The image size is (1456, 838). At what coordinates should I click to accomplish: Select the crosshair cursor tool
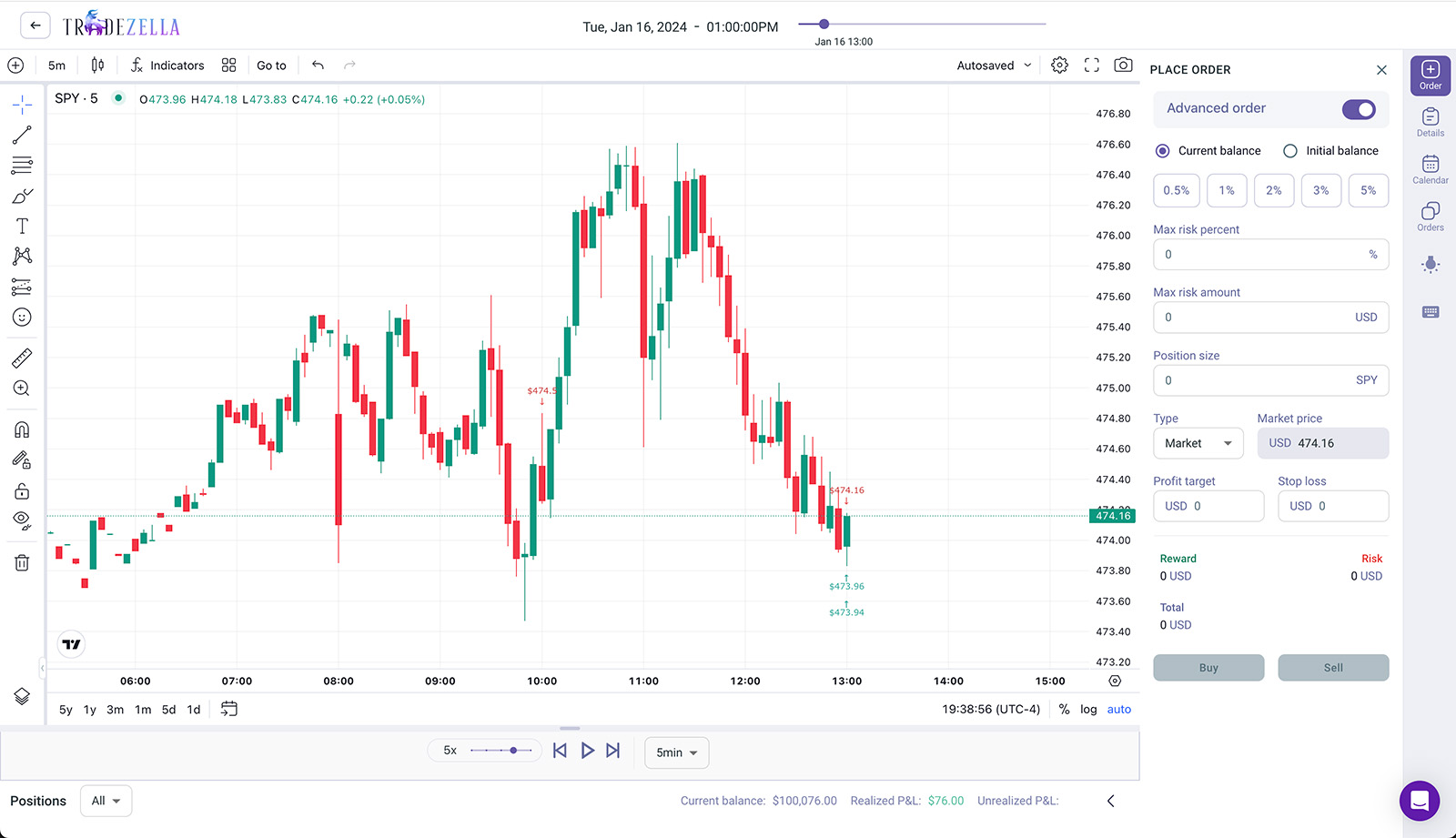pyautogui.click(x=22, y=105)
